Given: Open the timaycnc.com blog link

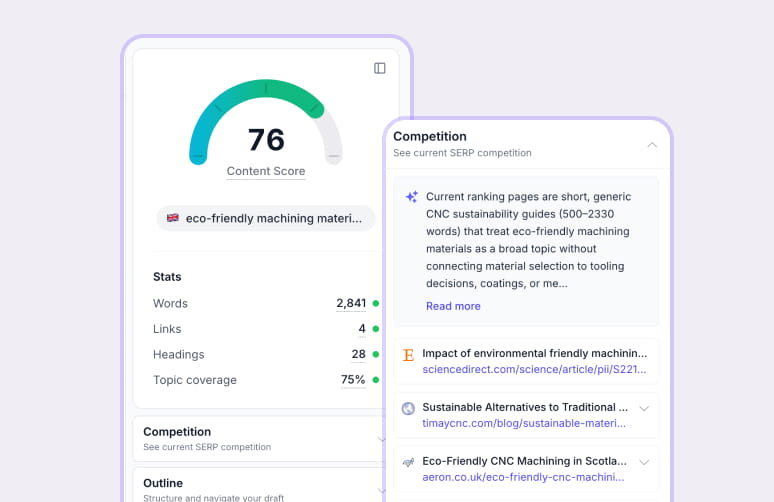Looking at the screenshot, I should point(524,423).
